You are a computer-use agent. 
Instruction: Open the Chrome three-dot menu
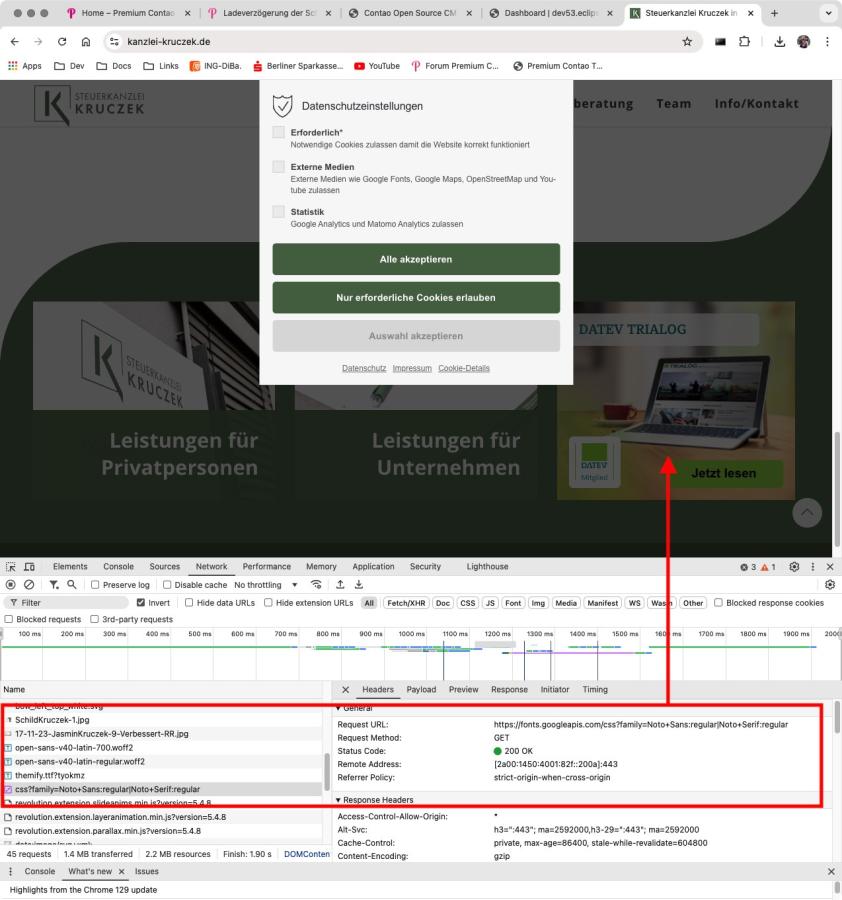(827, 41)
